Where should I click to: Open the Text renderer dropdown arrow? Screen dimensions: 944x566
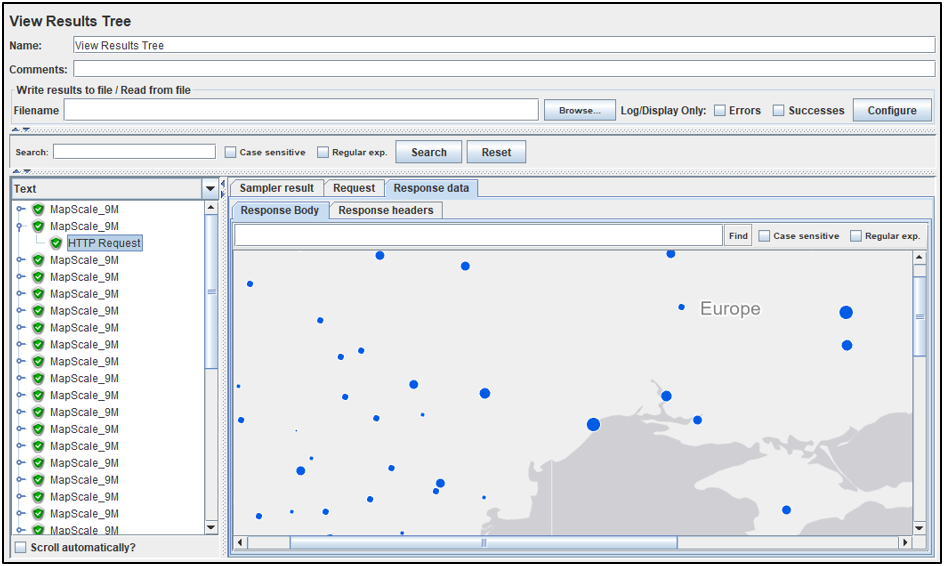click(210, 188)
